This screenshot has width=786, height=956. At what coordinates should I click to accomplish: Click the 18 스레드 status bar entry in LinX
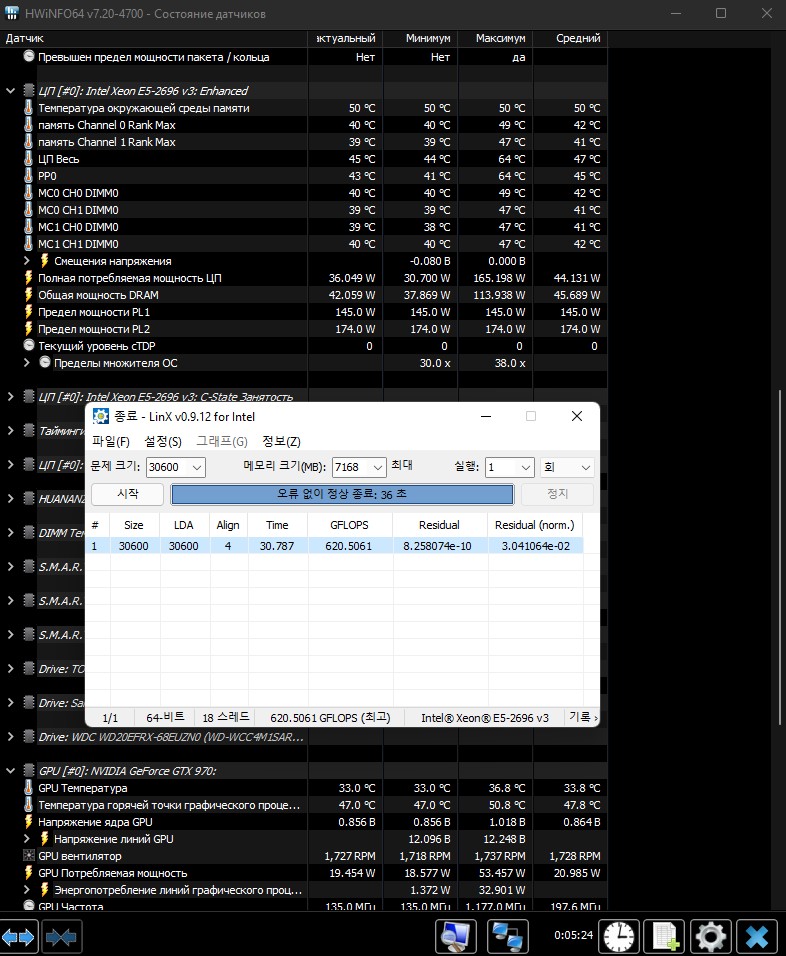226,717
